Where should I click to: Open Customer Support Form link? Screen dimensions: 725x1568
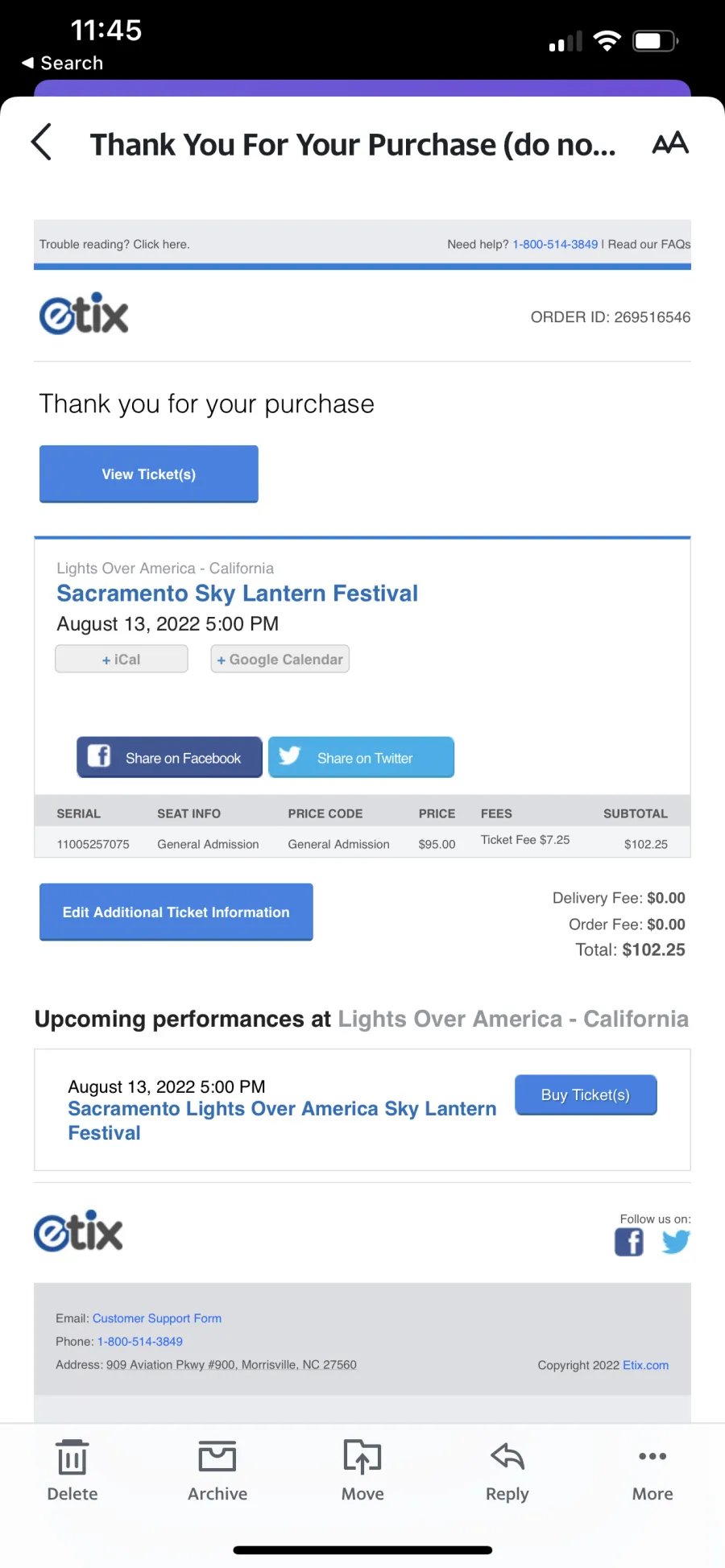[157, 1318]
